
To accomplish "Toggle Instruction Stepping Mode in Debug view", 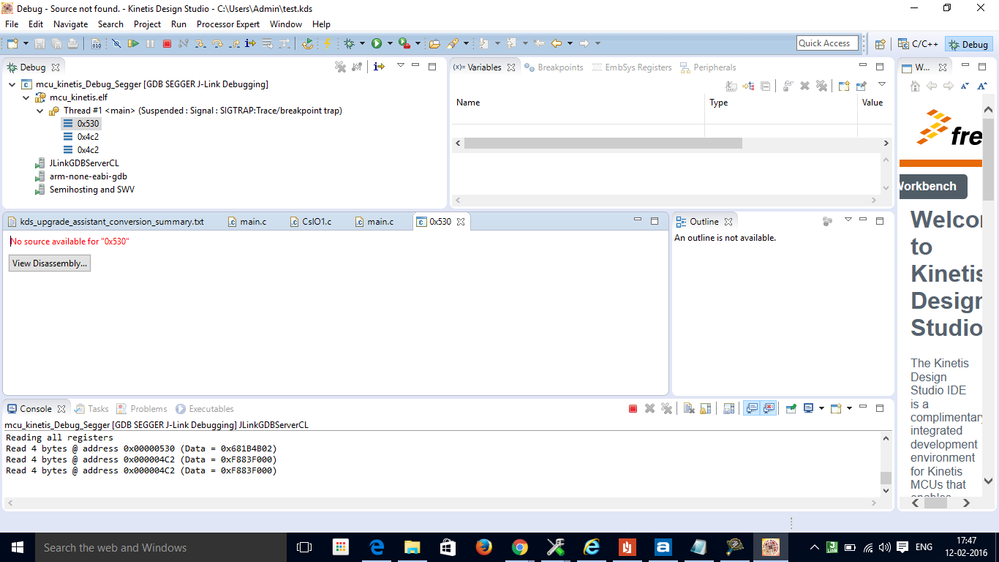I will (x=379, y=67).
